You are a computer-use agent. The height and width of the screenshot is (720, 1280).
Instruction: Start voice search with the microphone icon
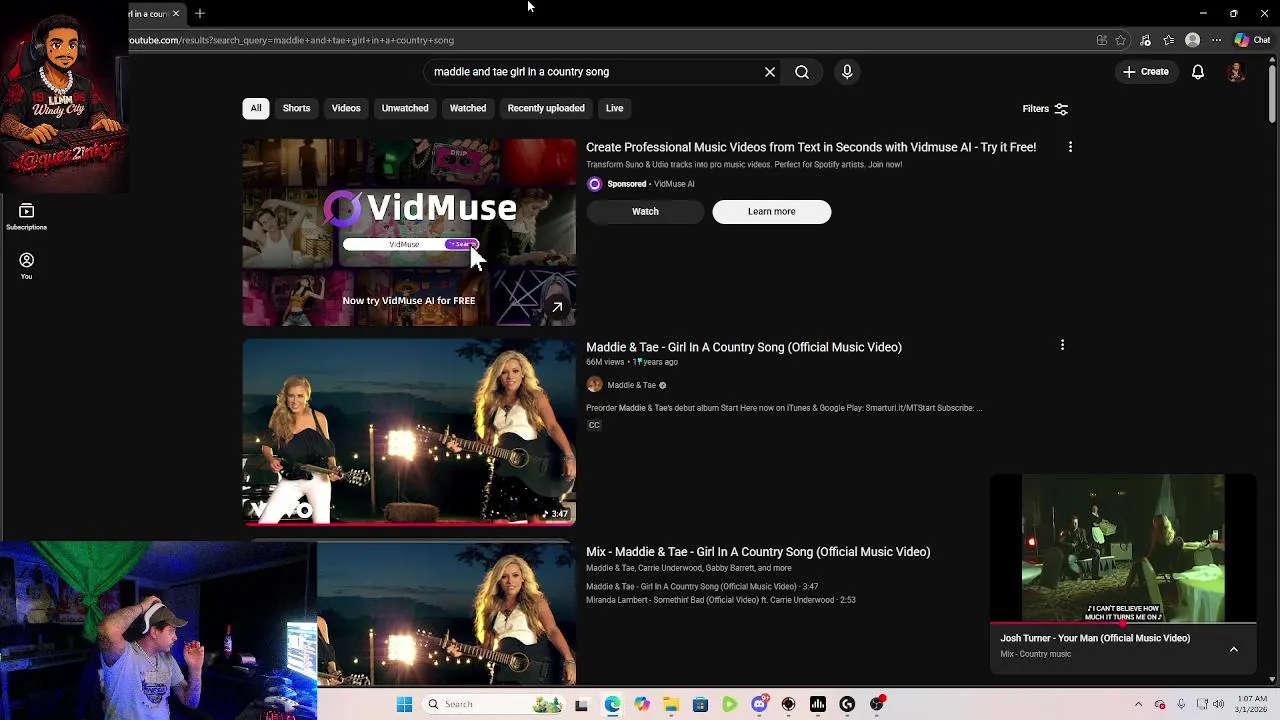tap(847, 72)
